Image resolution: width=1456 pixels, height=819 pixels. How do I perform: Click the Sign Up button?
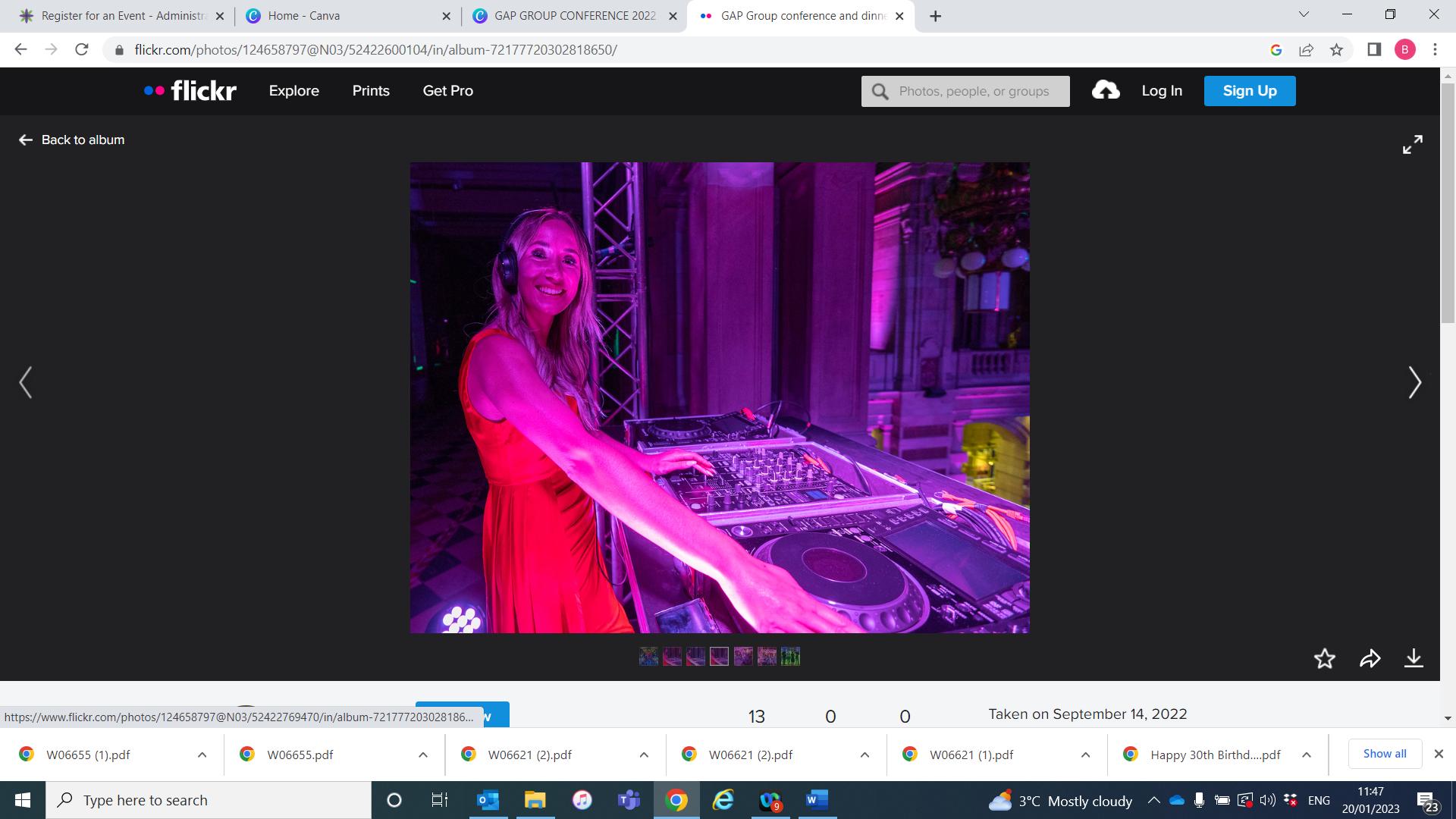click(x=1249, y=91)
